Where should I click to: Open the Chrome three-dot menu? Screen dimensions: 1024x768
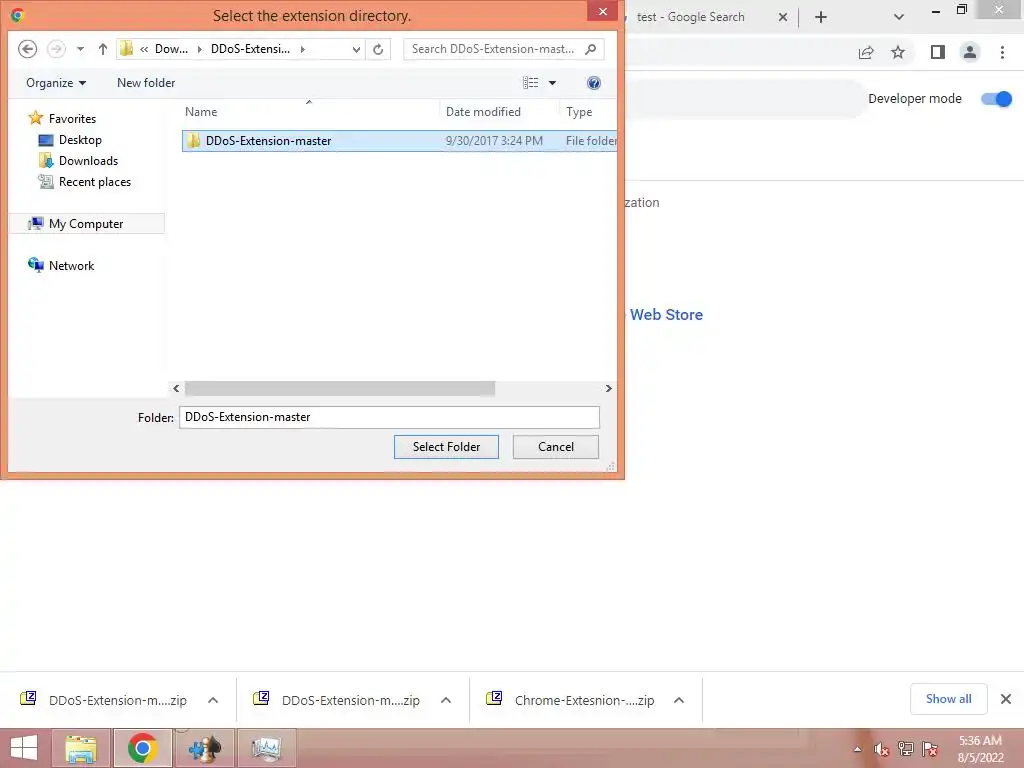tap(1002, 52)
